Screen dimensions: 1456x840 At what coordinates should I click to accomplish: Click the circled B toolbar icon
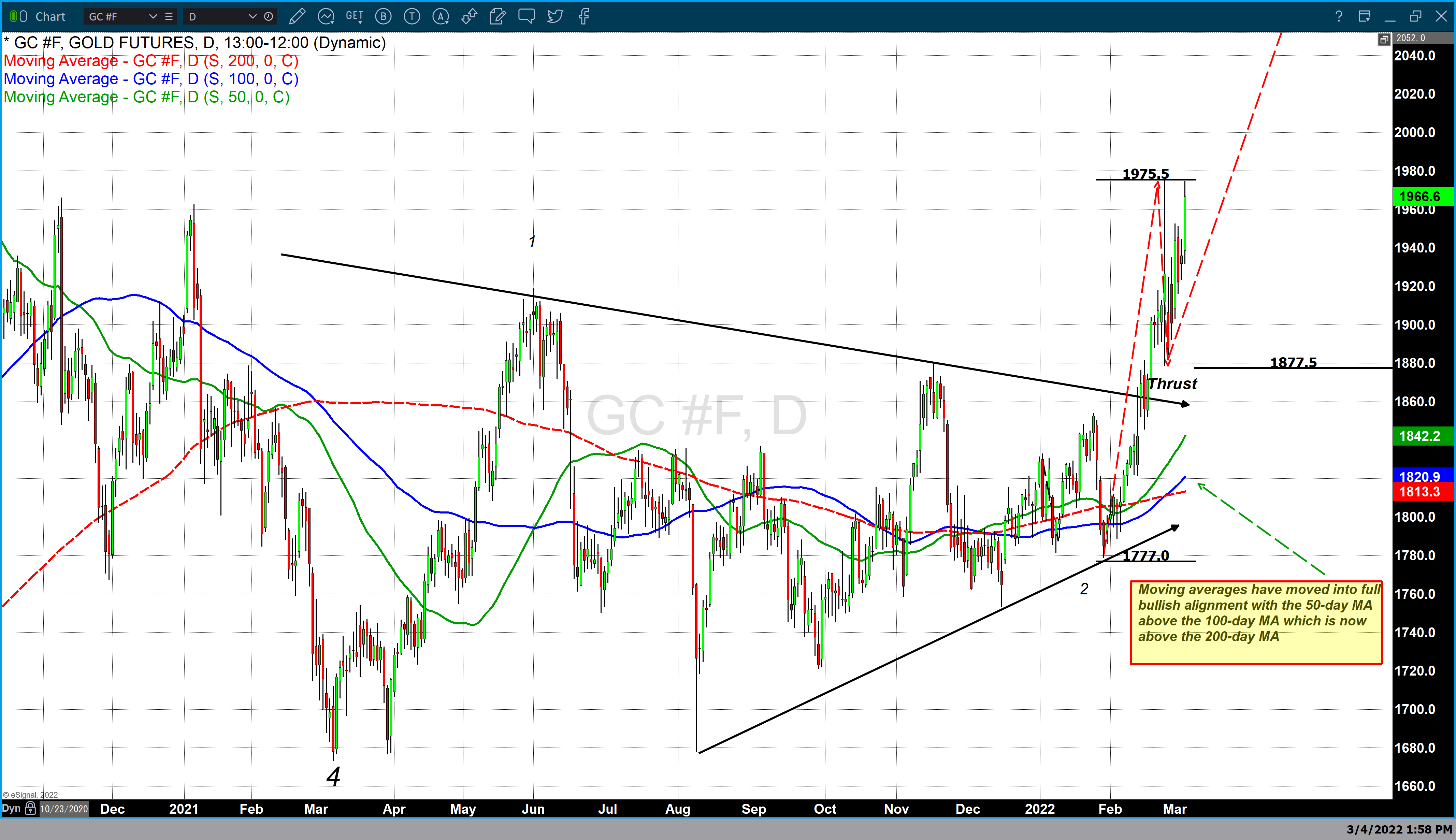(383, 17)
